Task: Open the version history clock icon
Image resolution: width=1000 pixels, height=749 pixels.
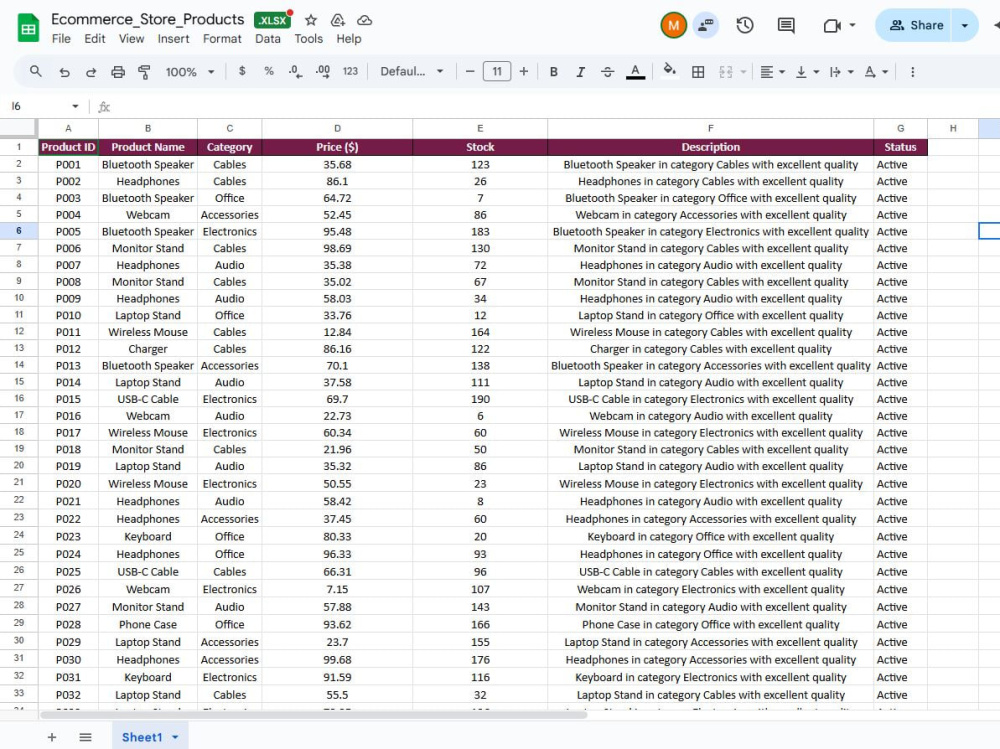Action: pos(744,26)
